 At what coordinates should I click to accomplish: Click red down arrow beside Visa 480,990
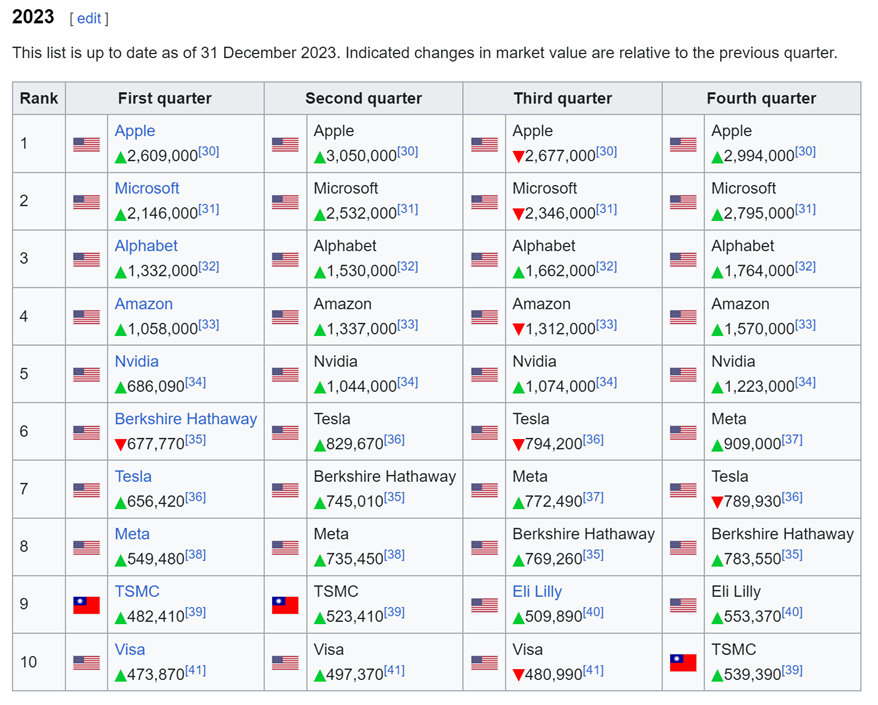click(518, 675)
